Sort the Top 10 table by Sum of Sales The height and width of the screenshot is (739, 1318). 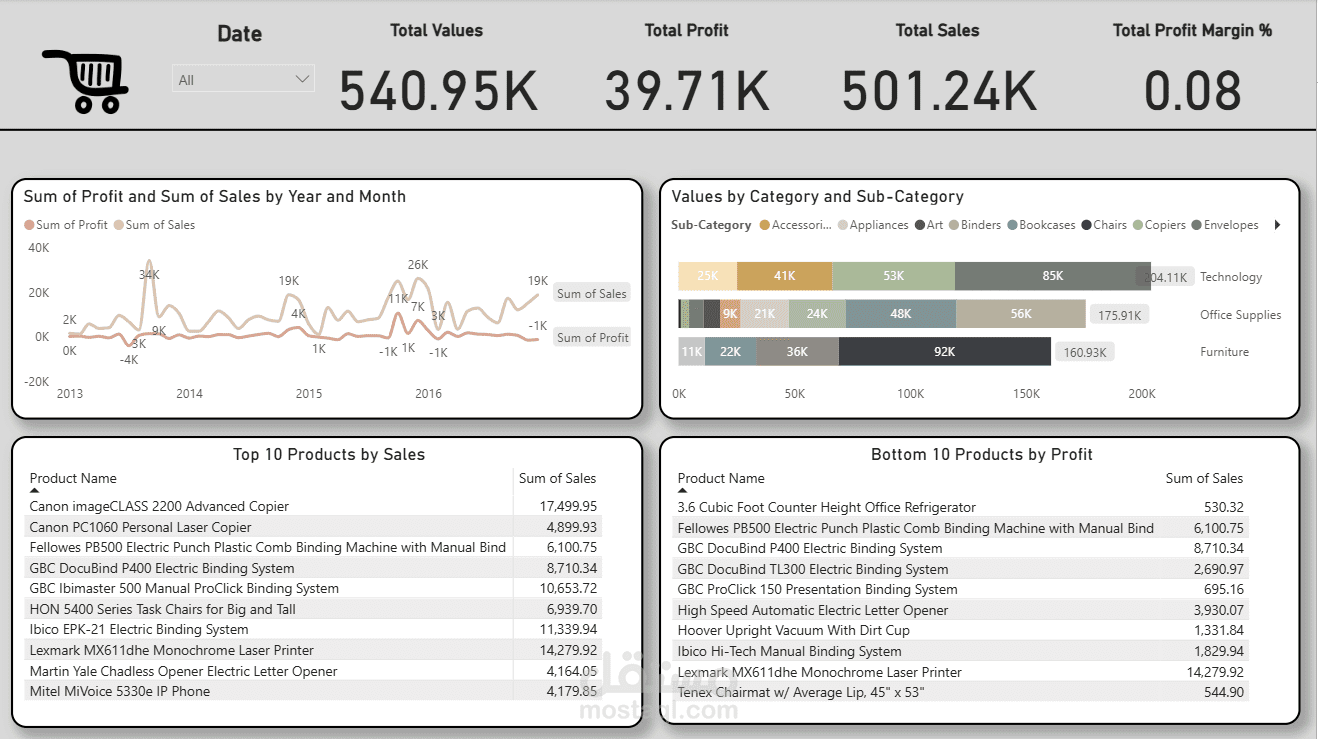[x=557, y=478]
